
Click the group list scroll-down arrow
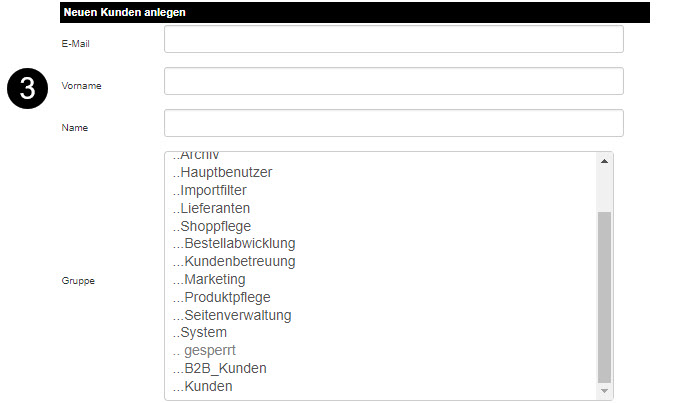[603, 390]
